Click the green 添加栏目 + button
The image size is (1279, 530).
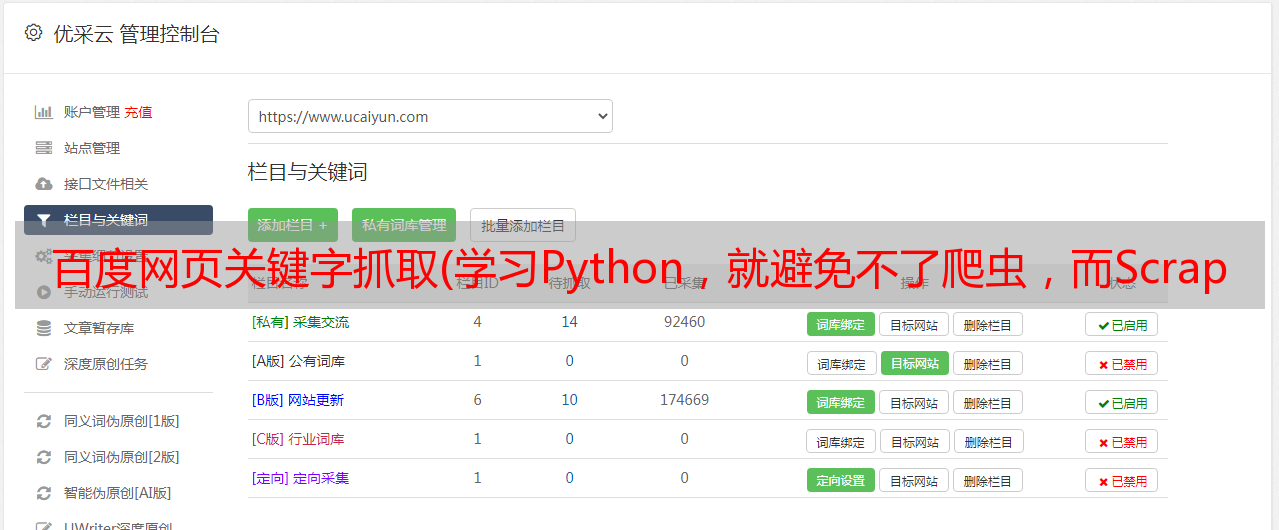click(x=293, y=225)
